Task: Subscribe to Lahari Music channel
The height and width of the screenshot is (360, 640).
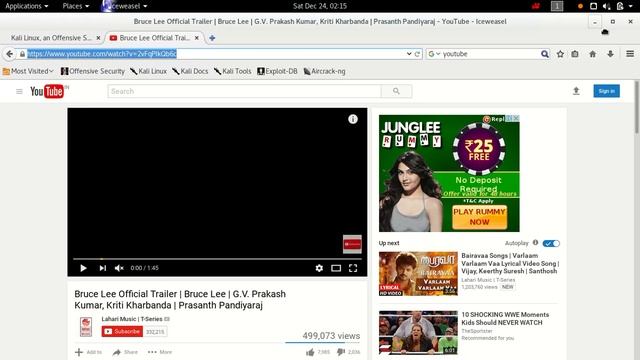Action: (122, 331)
